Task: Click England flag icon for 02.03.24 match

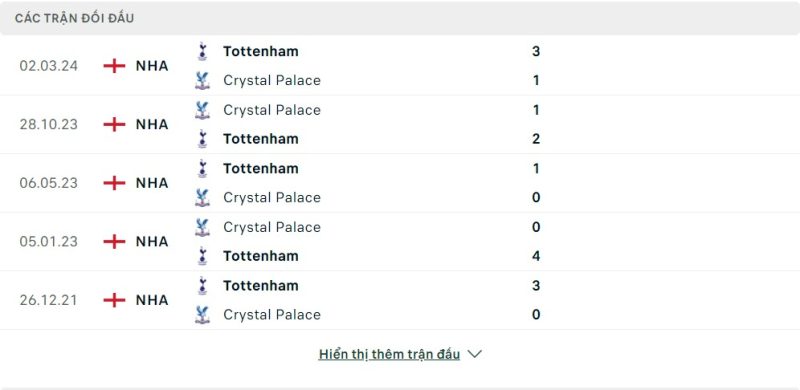Action: click(114, 66)
